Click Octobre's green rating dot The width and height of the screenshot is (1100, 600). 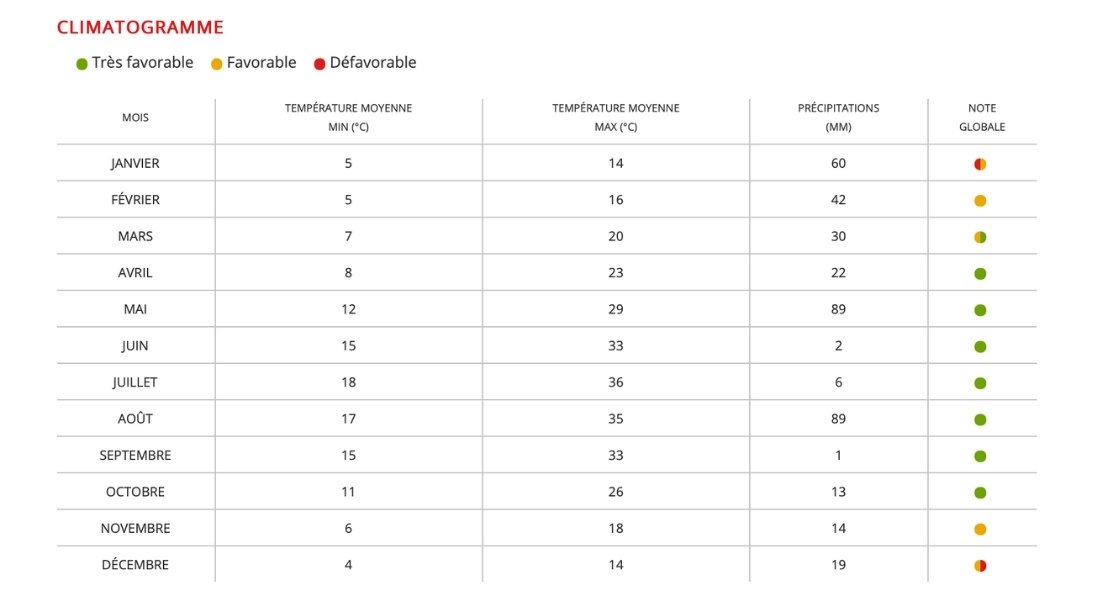980,493
